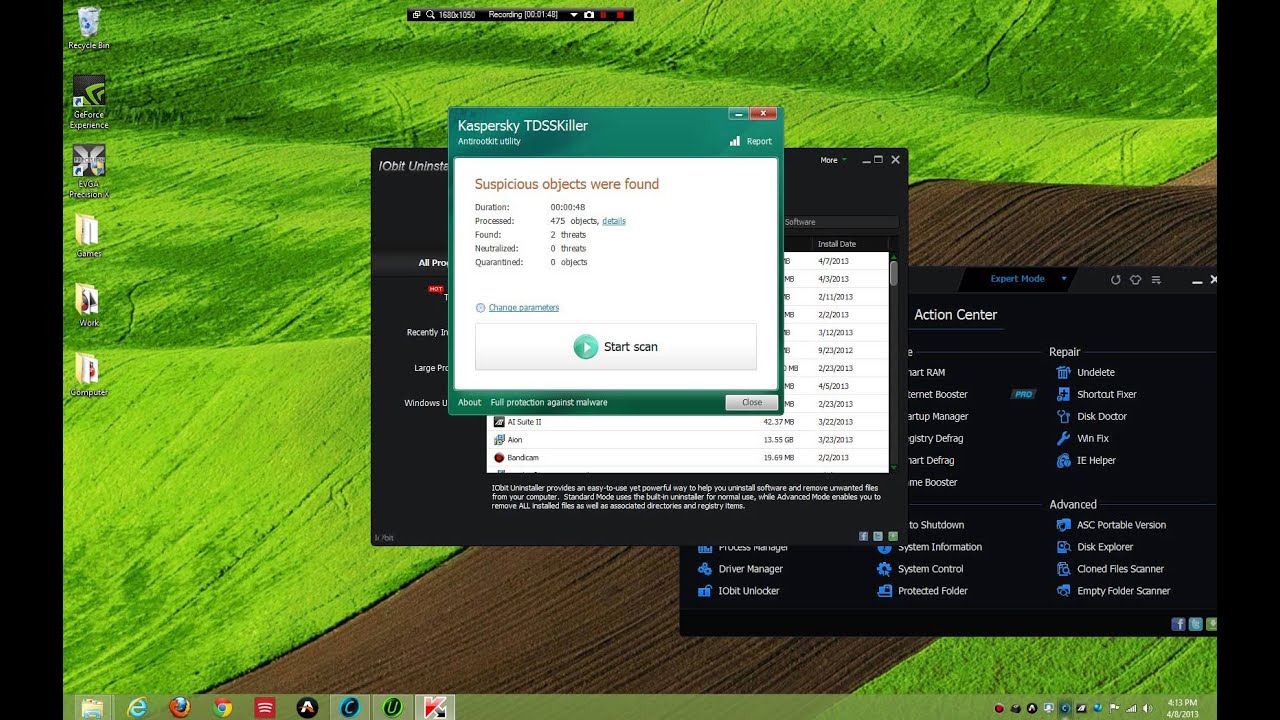Open the options menu icon in Advanced SystemCare

tap(1156, 280)
